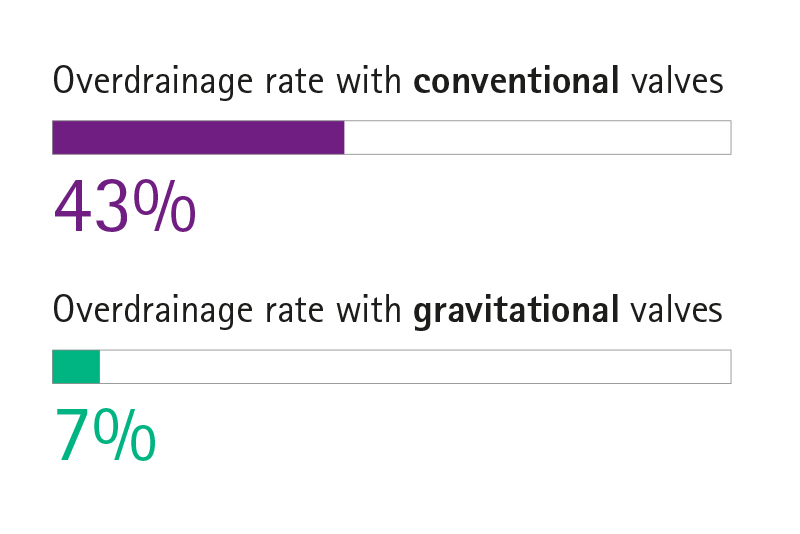This screenshot has width=800, height=534.
Task: Click the percent sign in green 7%
Action: (124, 435)
